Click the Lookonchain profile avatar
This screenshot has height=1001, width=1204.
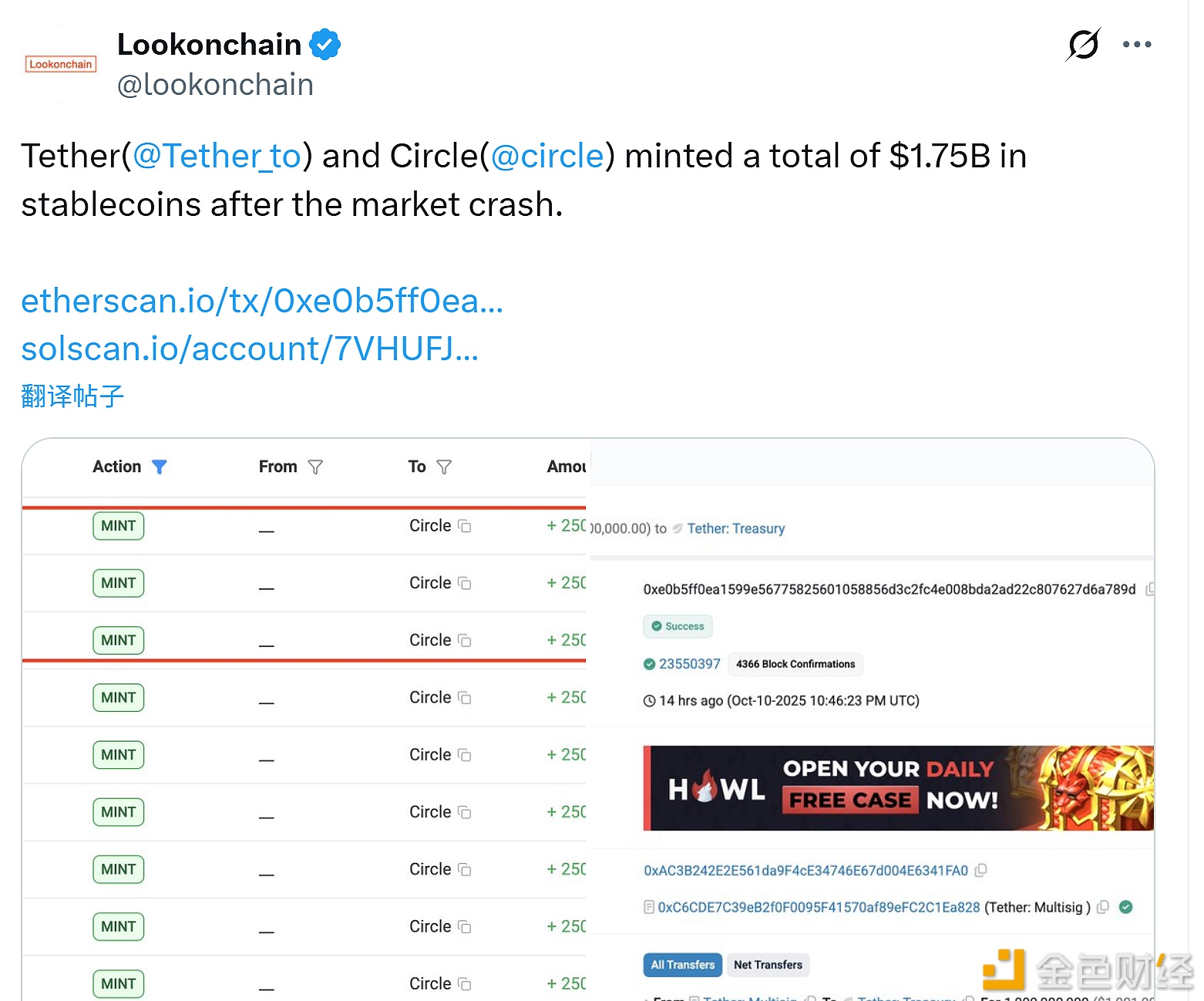(x=61, y=64)
